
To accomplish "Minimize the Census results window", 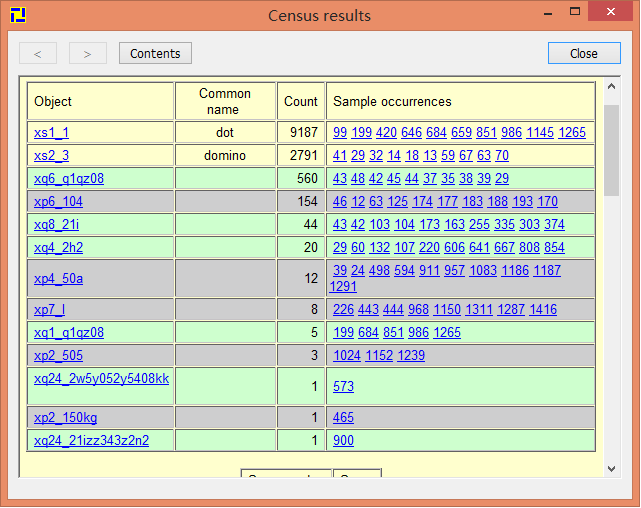I will pyautogui.click(x=548, y=13).
